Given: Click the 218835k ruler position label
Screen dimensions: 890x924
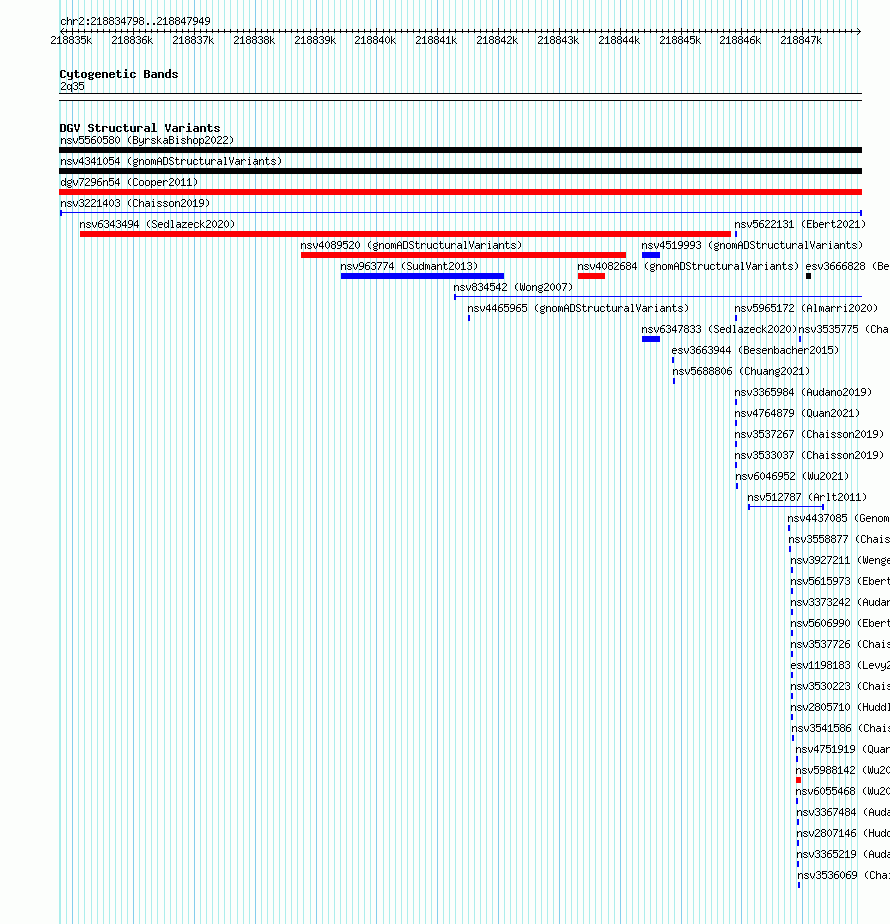Looking at the screenshot, I should 71,41.
